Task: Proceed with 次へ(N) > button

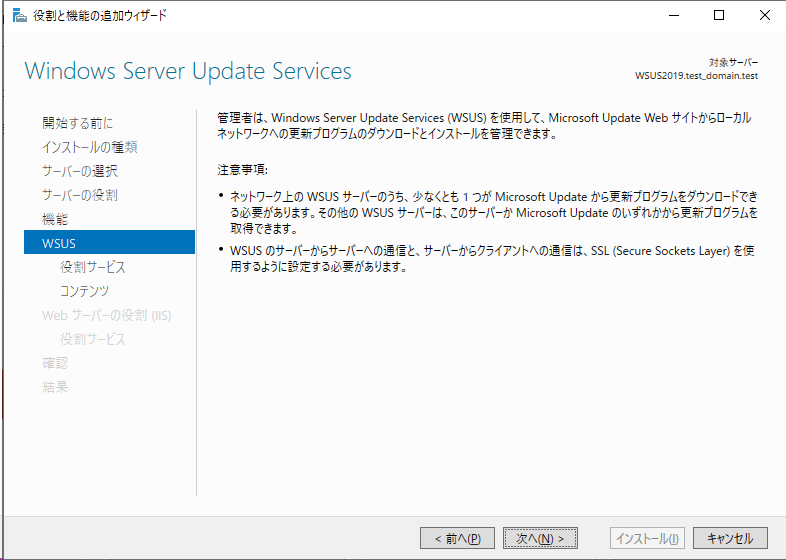Action: [x=540, y=538]
